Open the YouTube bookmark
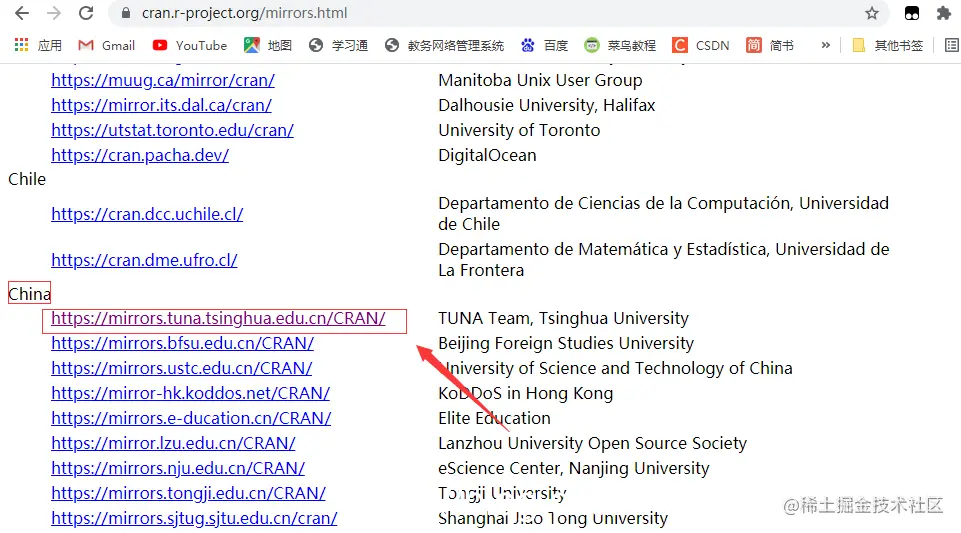This screenshot has height=533, width=961. (190, 45)
